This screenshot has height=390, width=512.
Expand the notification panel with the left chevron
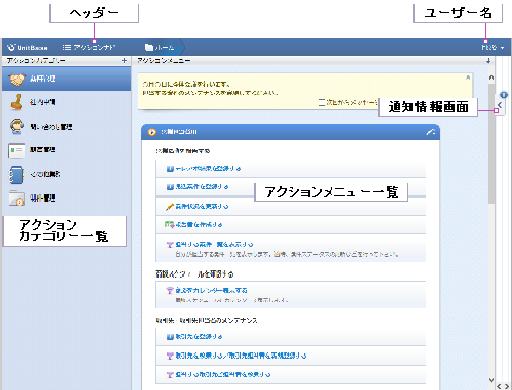[500, 105]
